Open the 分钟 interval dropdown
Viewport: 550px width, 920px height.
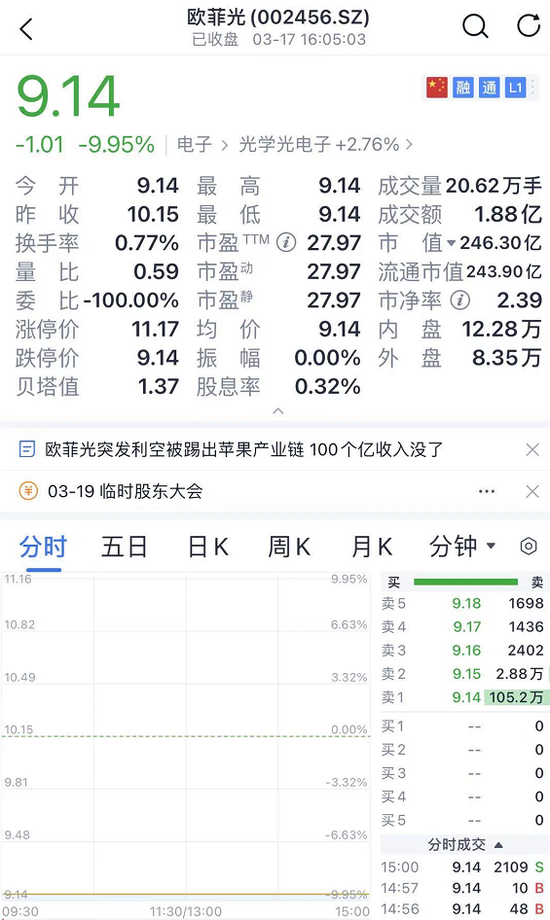463,546
